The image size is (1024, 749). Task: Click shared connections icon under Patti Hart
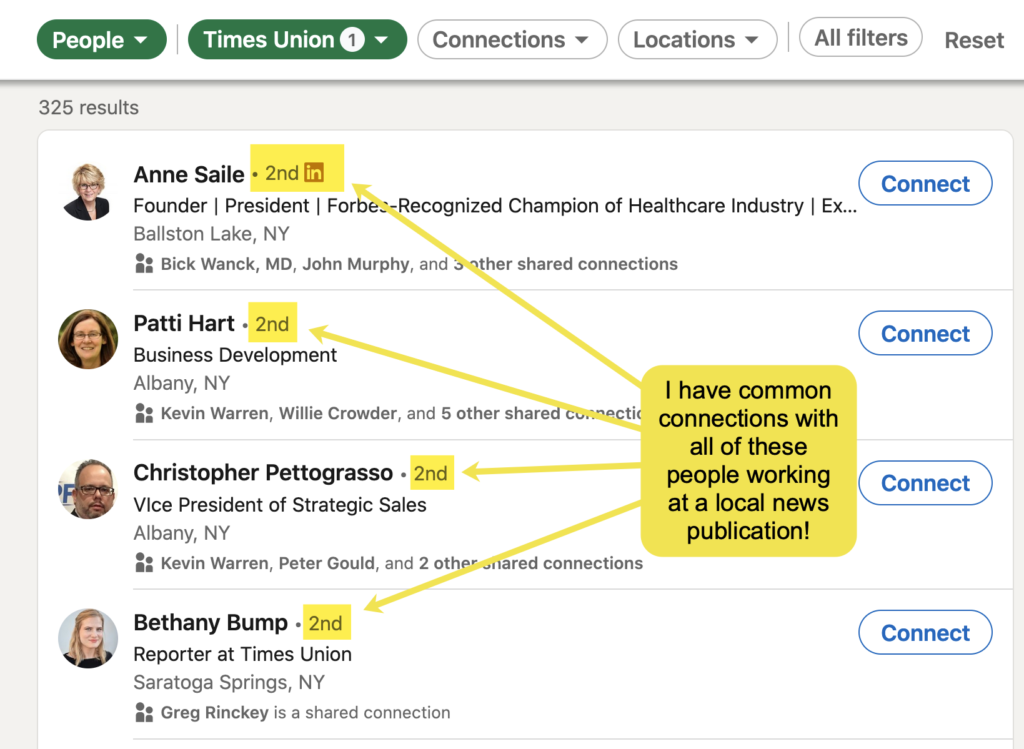pyautogui.click(x=144, y=413)
